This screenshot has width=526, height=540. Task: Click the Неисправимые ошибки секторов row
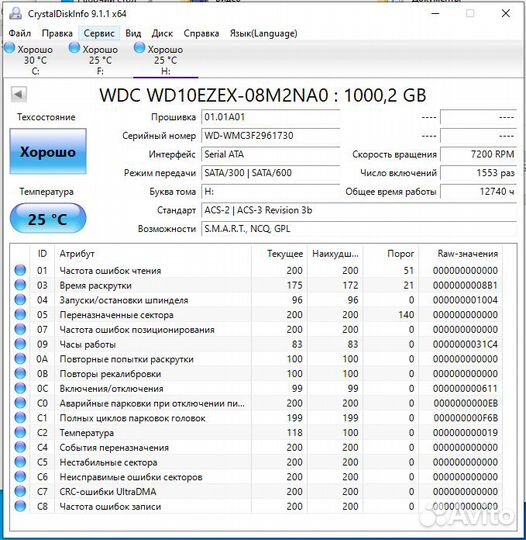pyautogui.click(x=256, y=477)
